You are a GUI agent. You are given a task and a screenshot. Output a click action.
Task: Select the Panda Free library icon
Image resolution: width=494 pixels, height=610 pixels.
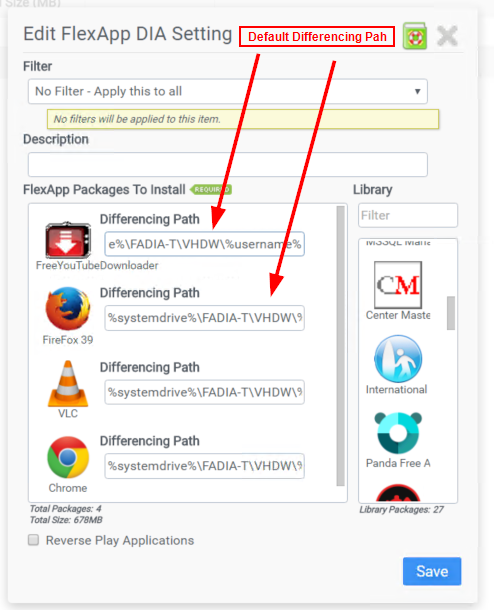pyautogui.click(x=398, y=433)
